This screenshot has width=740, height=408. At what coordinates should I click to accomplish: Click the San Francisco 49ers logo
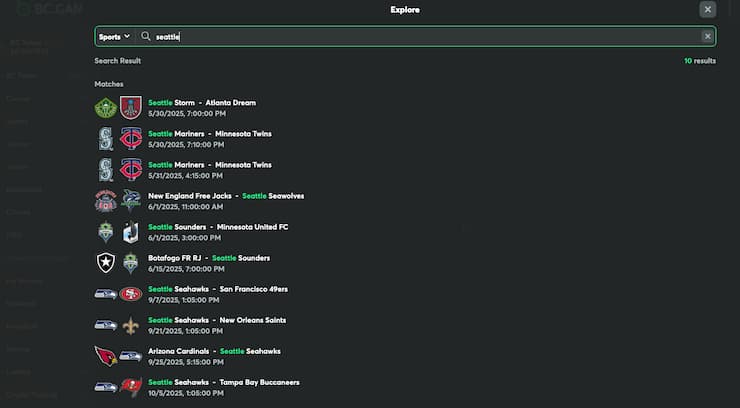(131, 294)
